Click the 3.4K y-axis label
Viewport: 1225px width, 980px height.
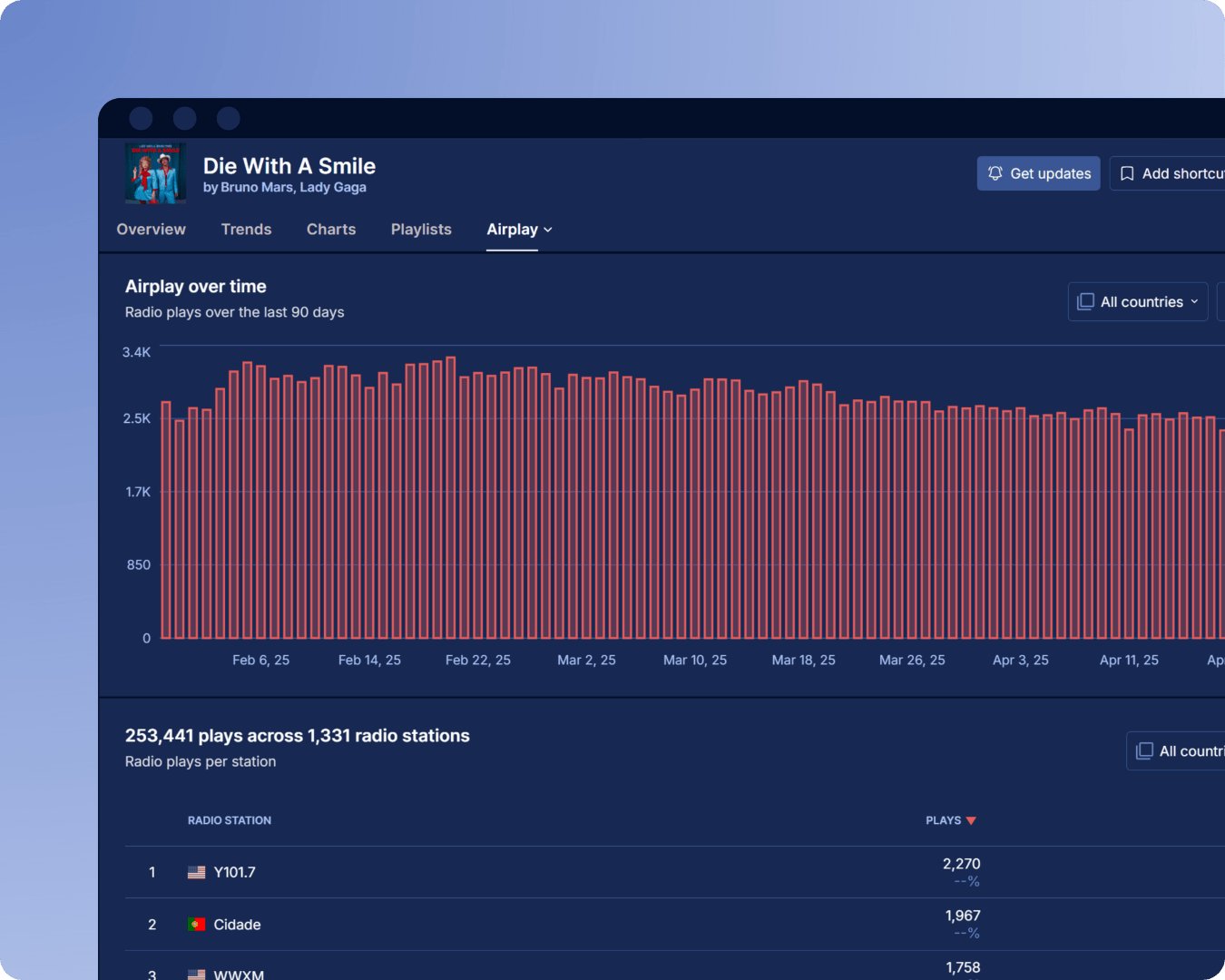pyautogui.click(x=137, y=352)
